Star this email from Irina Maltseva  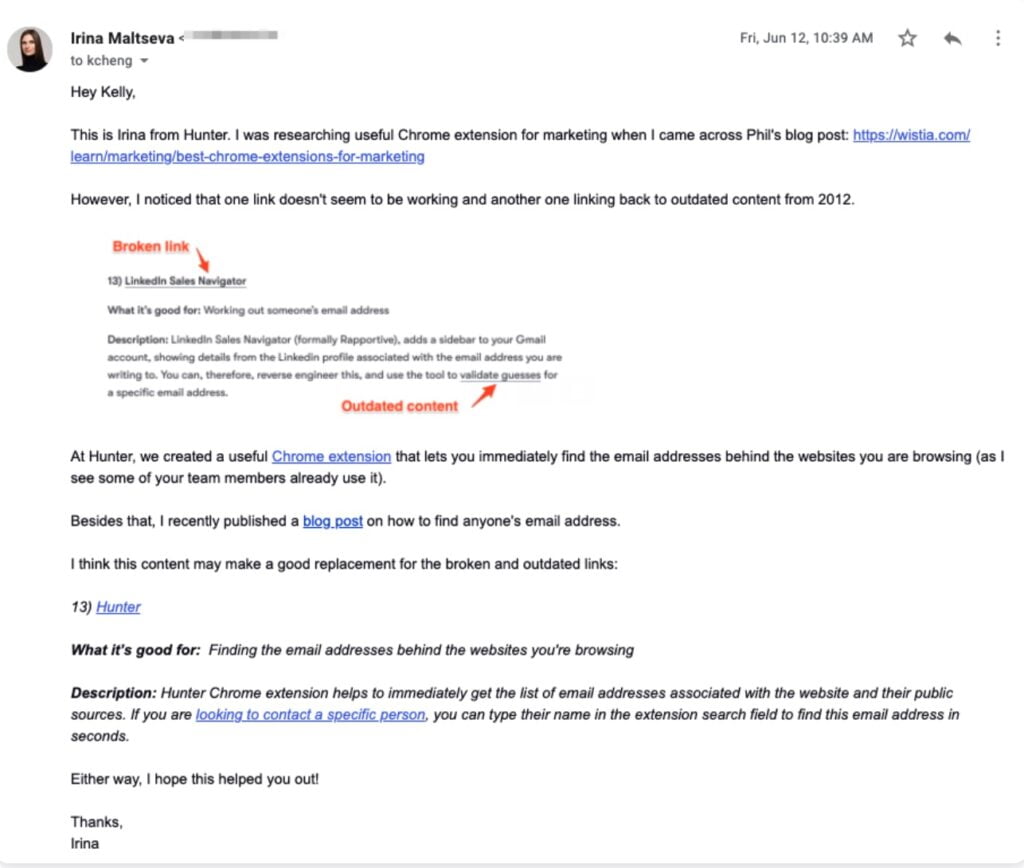click(907, 38)
